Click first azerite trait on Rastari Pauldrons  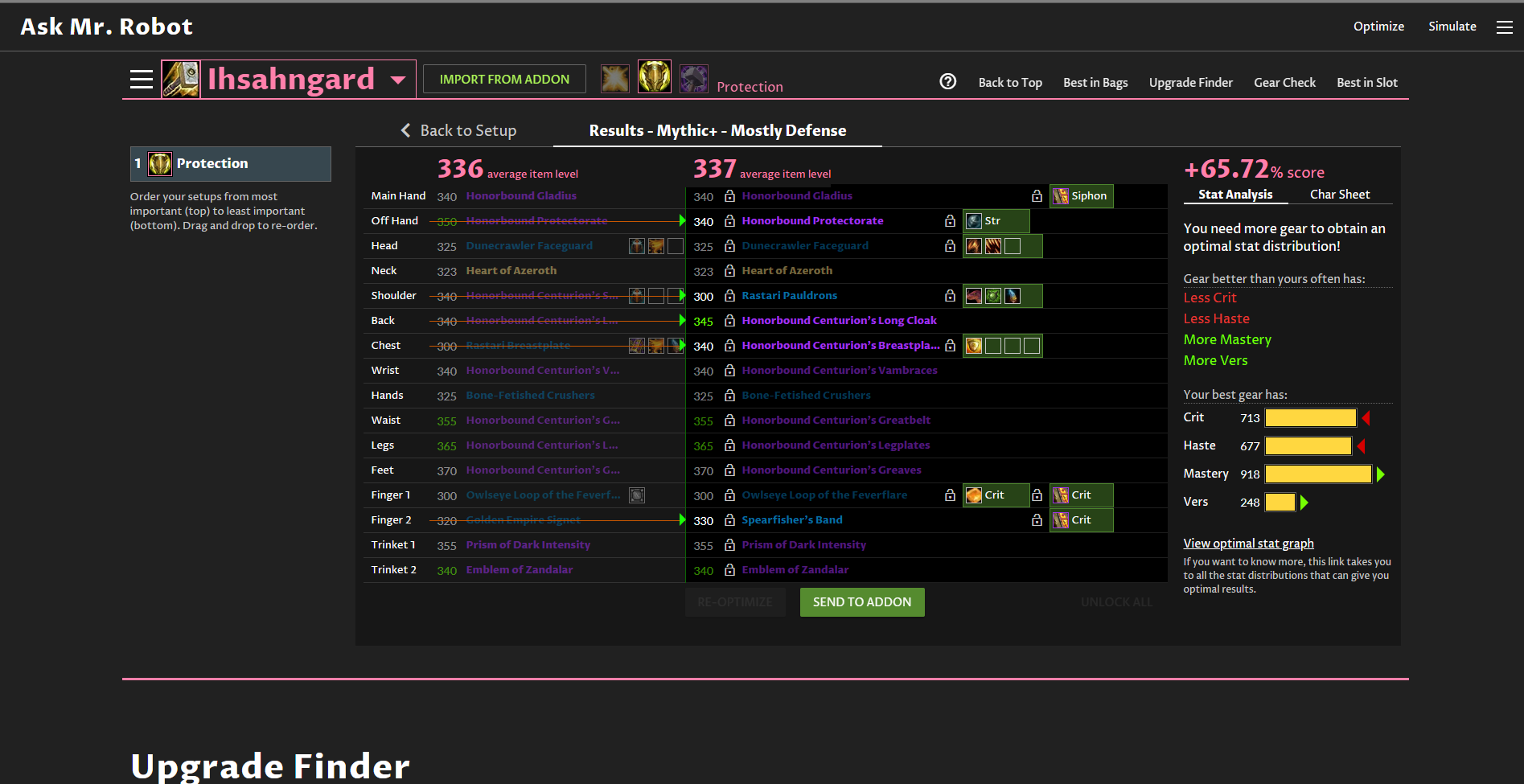tap(974, 296)
